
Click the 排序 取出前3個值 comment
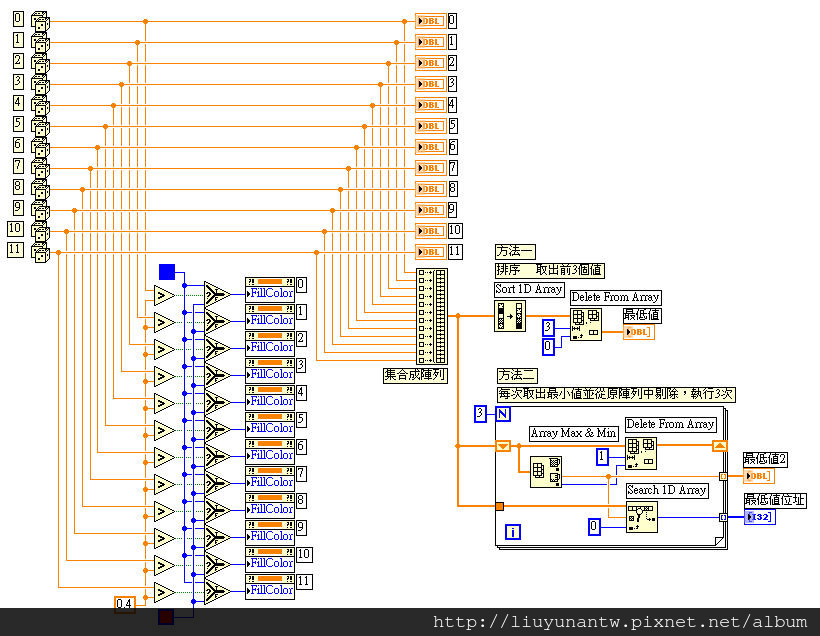(550, 270)
